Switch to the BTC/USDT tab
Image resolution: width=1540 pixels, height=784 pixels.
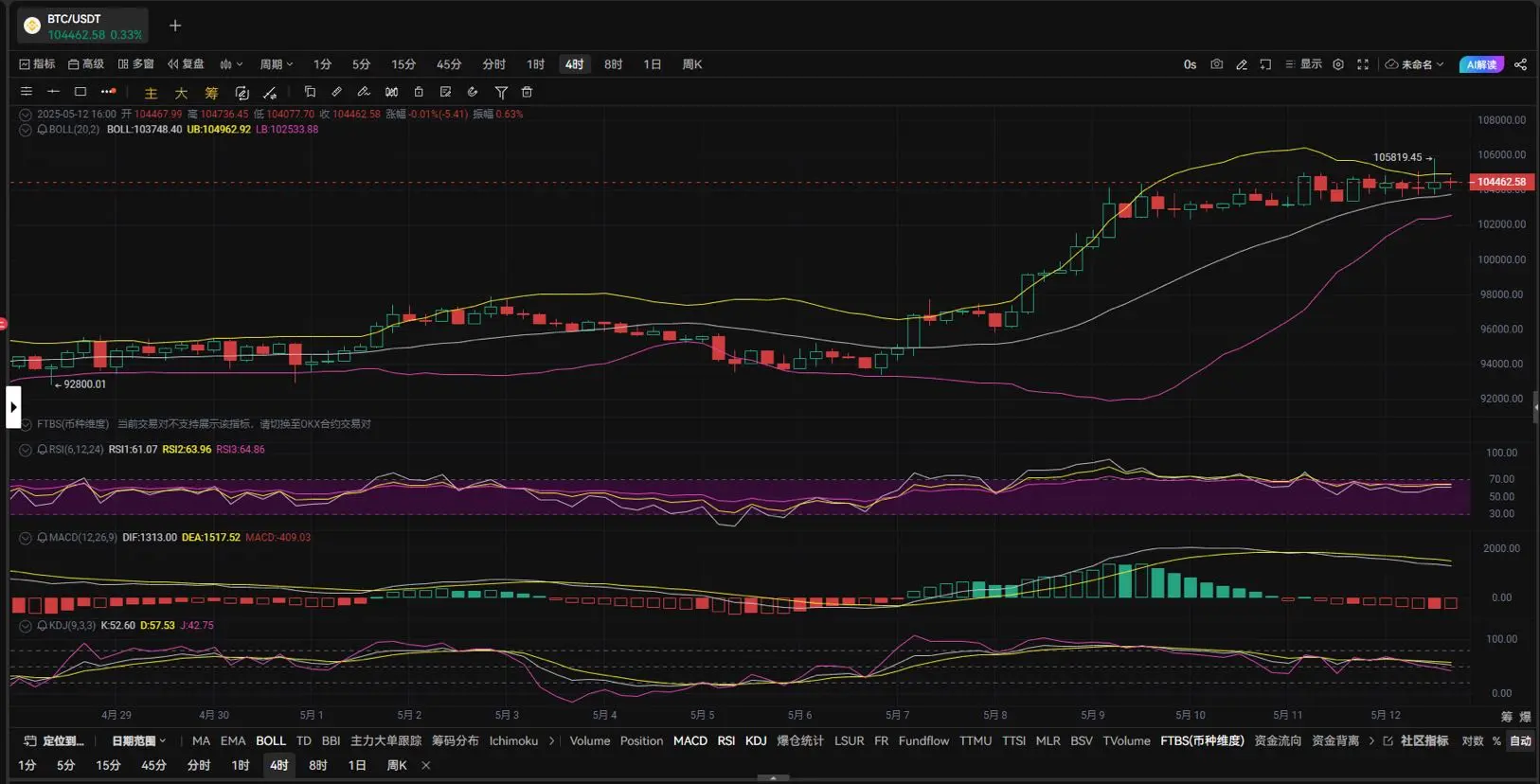83,26
